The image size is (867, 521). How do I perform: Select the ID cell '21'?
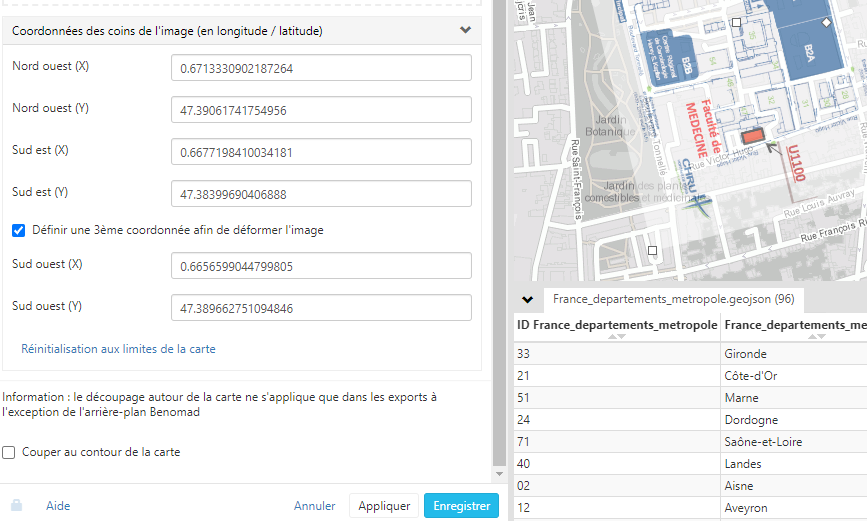(617, 376)
